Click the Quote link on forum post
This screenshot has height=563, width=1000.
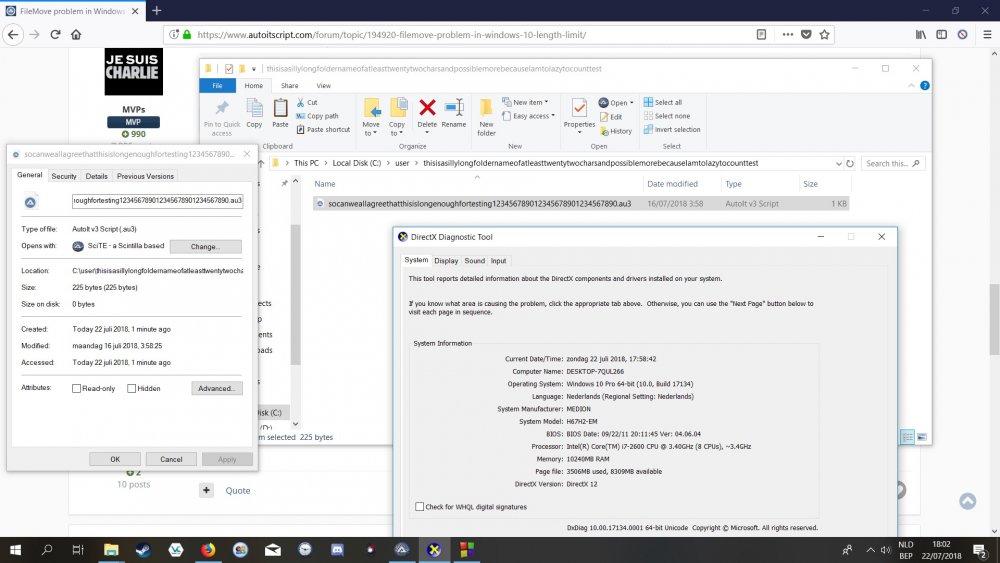(238, 491)
